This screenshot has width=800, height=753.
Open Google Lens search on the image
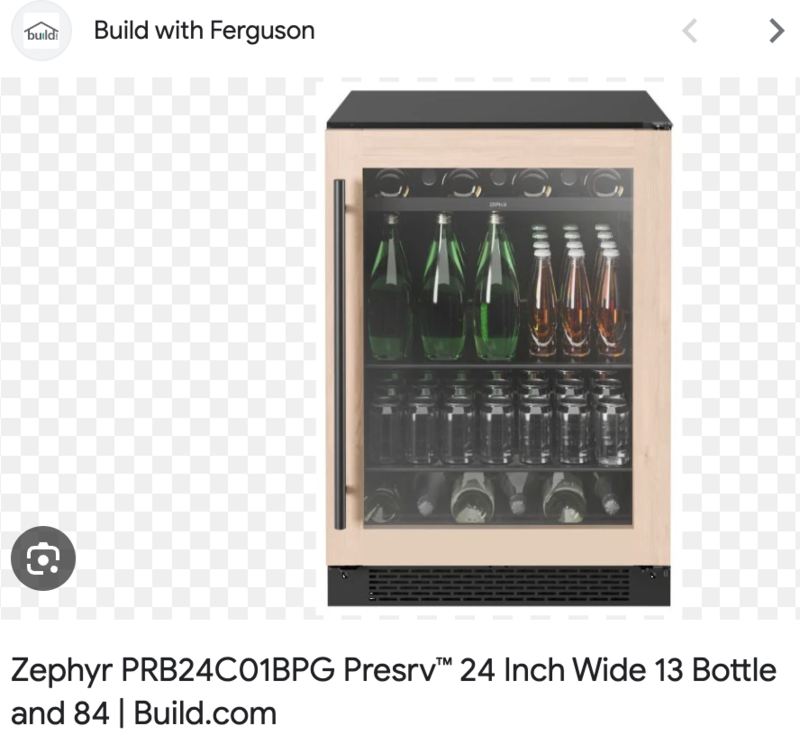(43, 558)
